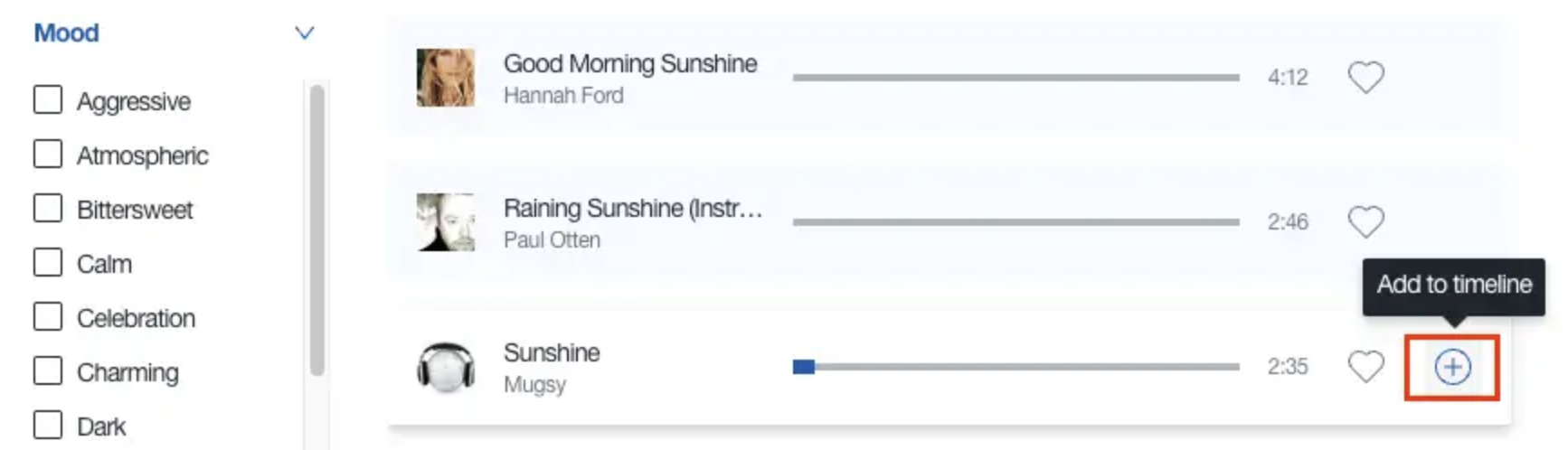Favorite the Good Morning Sunshine track
Image resolution: width=1568 pixels, height=450 pixels.
1365,77
